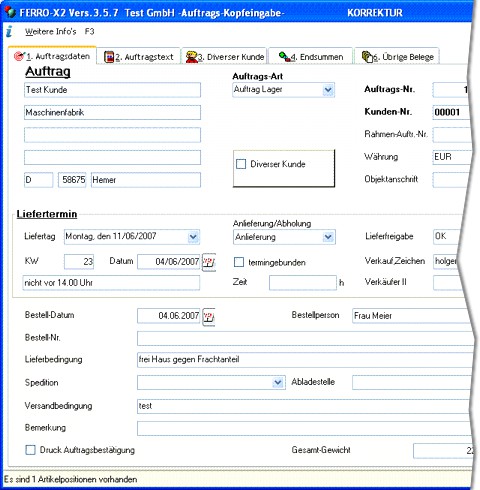The image size is (480, 490).
Task: Click the FERRO-X2 title bar app icon
Action: click(x=10, y=12)
